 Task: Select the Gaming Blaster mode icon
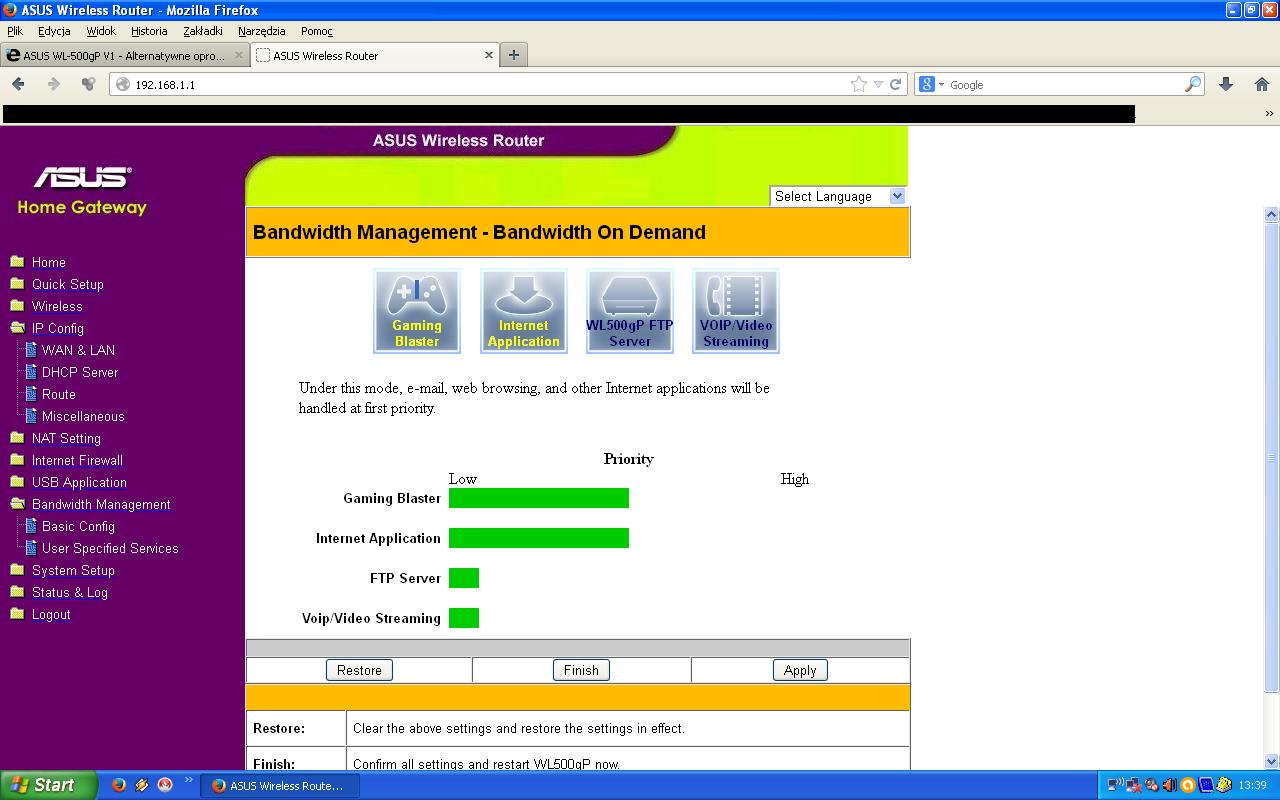(417, 311)
